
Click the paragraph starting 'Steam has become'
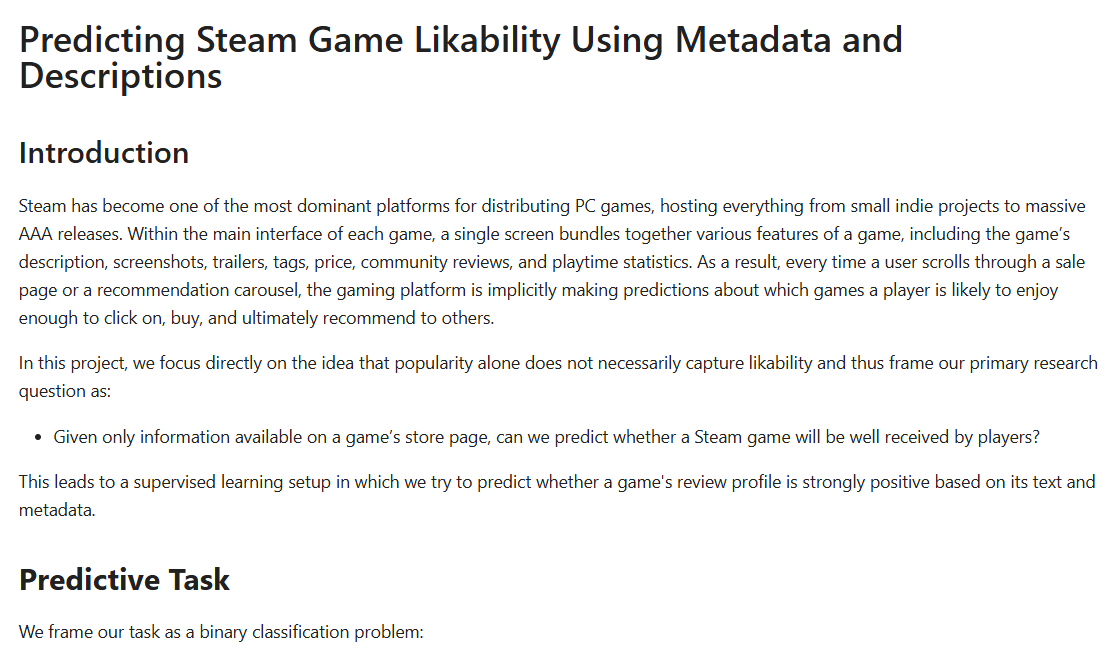click(552, 262)
